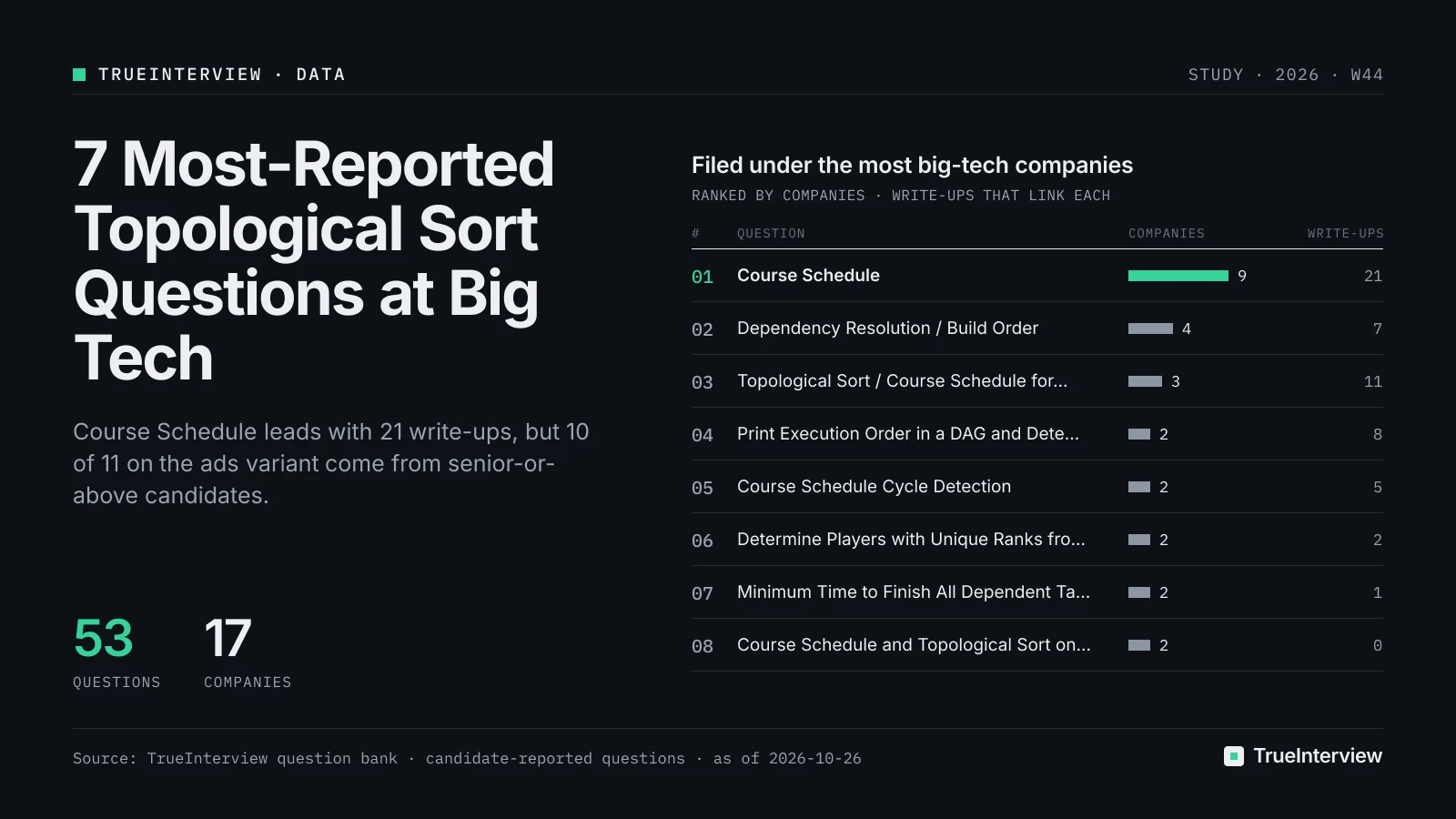Click the 17 companies statistic
This screenshot has height=819, width=1456.
pos(248,652)
